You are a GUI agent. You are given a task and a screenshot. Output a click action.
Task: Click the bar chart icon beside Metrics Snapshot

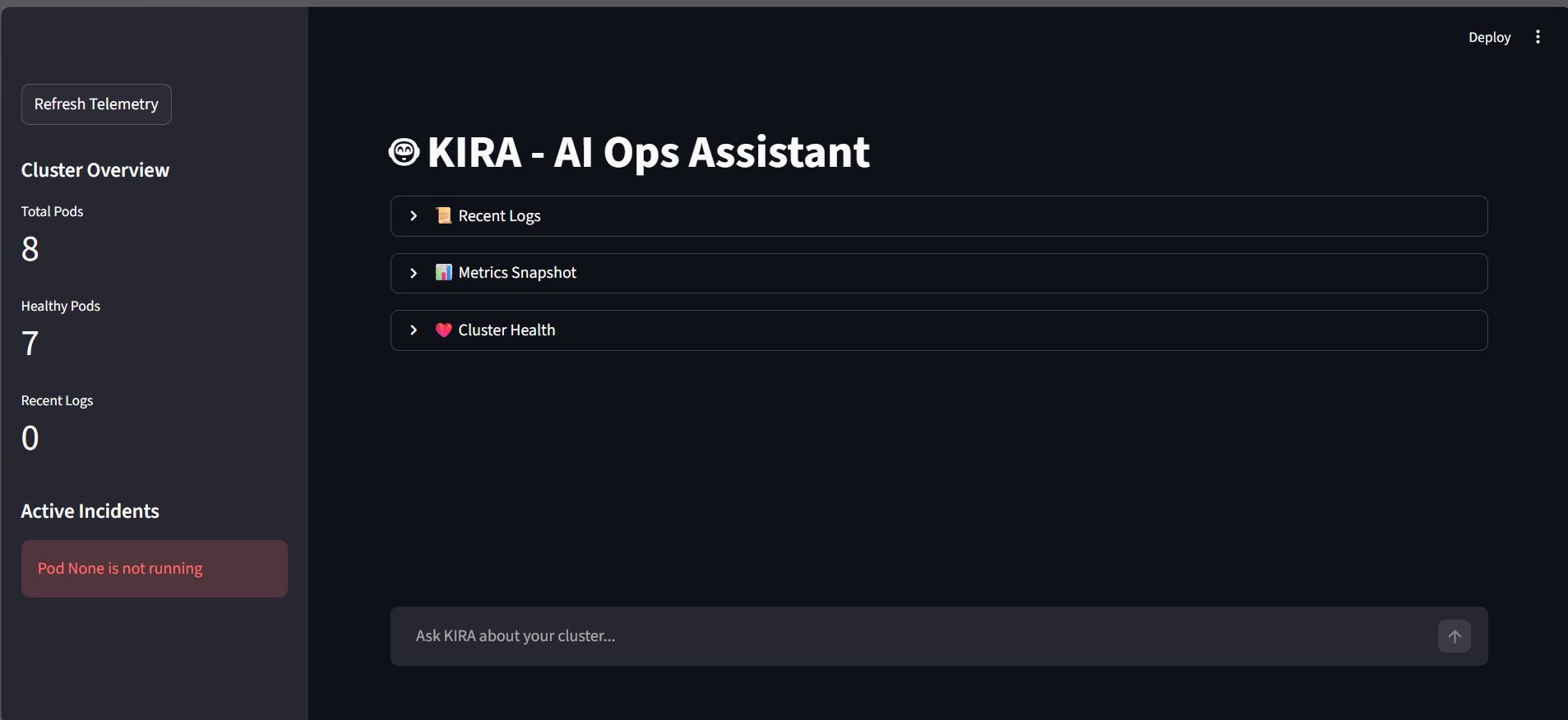(444, 272)
